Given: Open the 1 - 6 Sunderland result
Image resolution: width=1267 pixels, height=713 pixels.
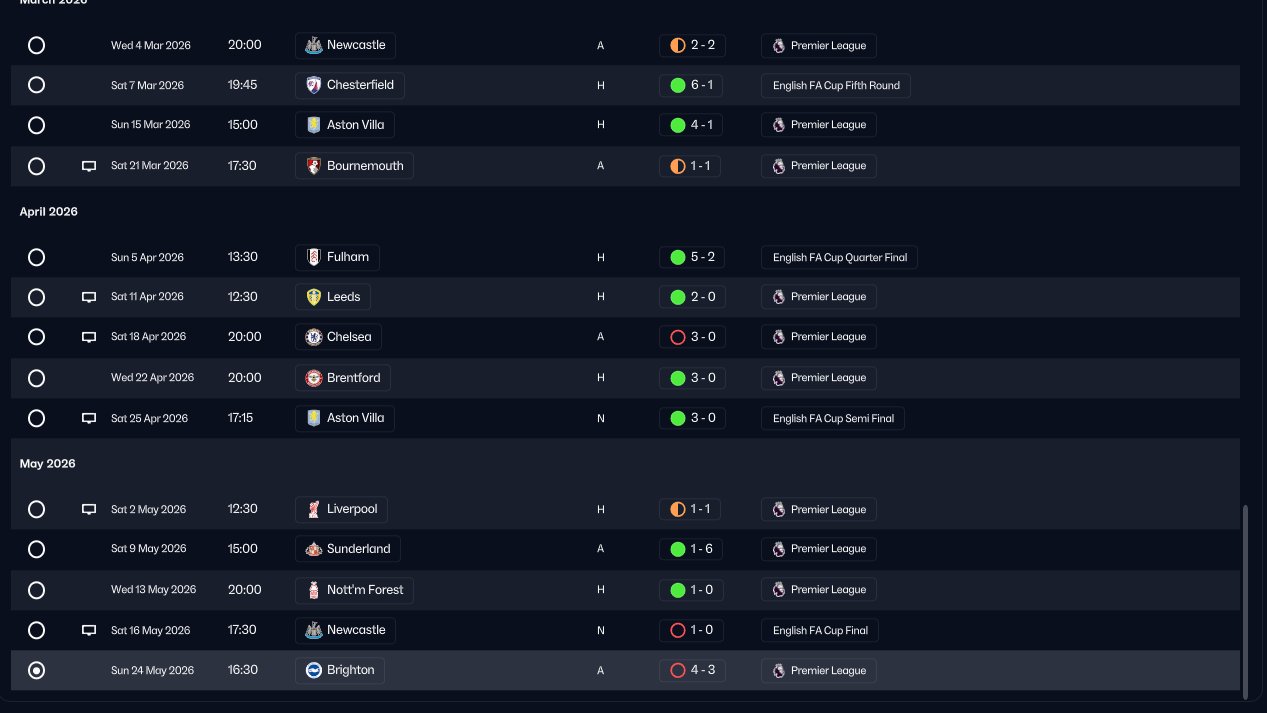Looking at the screenshot, I should pos(692,549).
